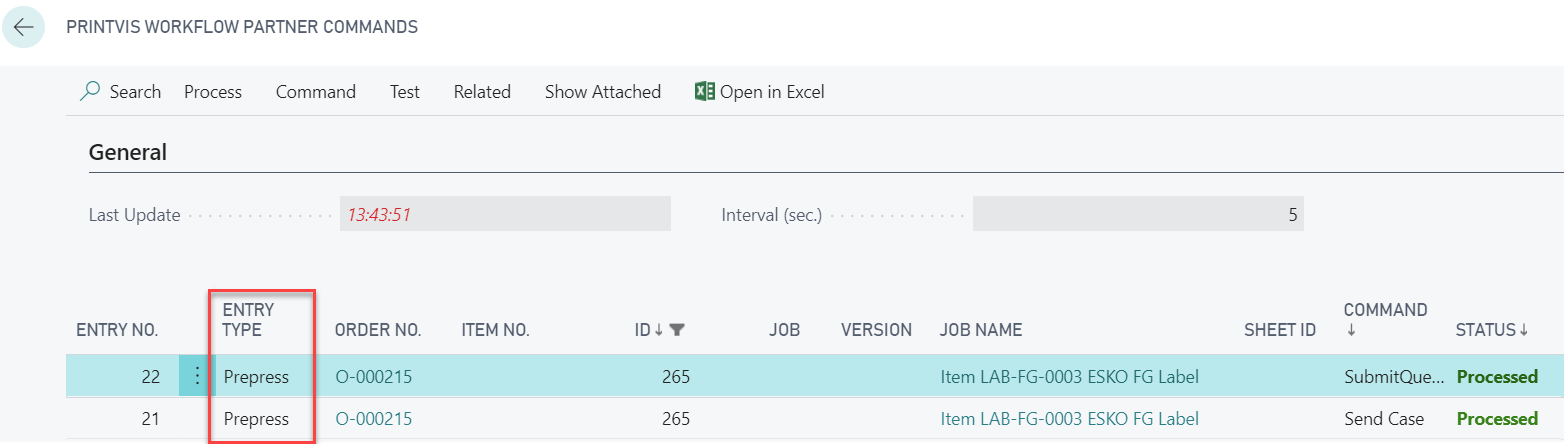
Task: Open order O-000215 link in row 22
Action: 374,377
